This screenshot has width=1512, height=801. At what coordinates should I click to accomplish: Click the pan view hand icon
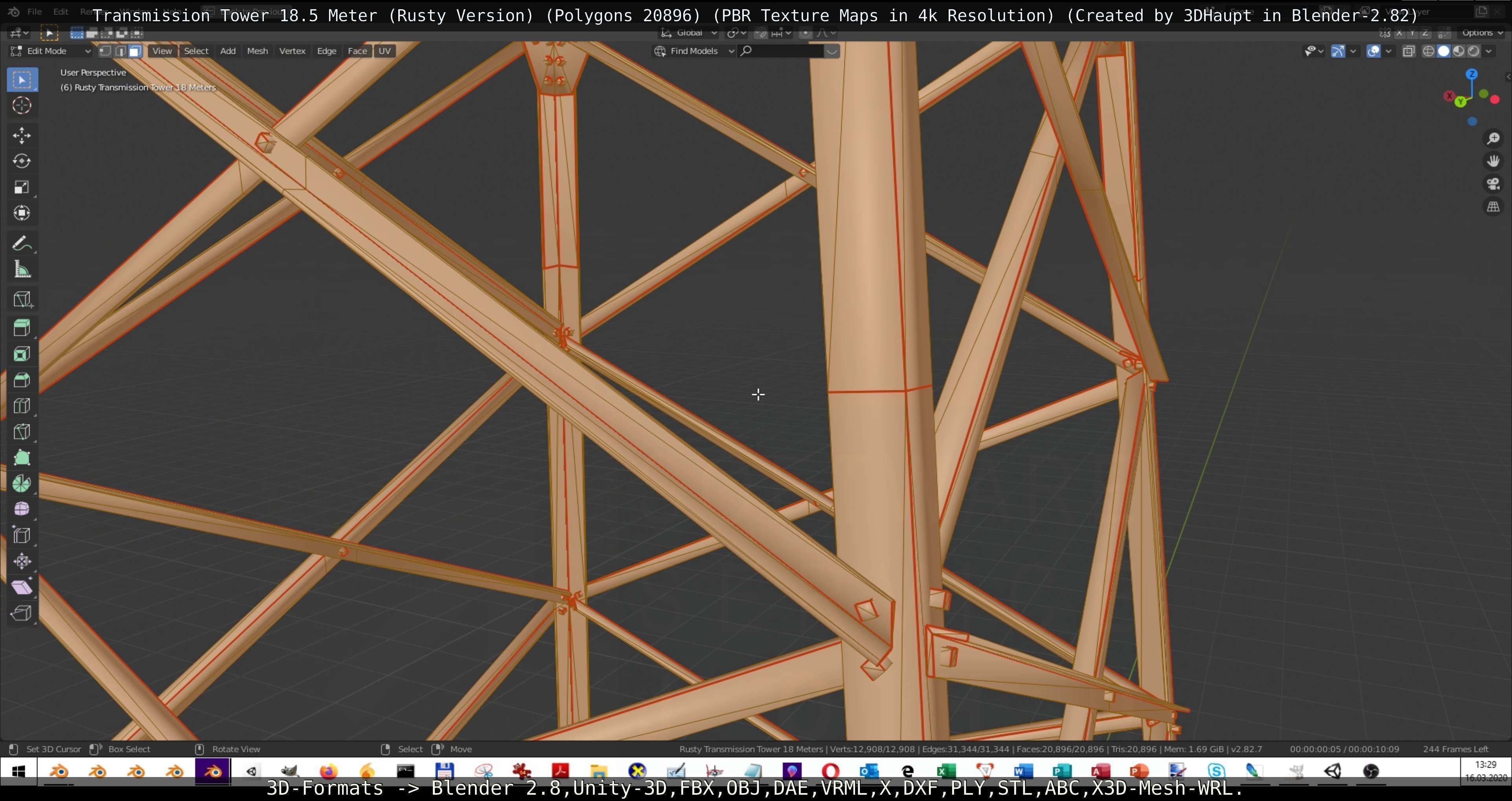tap(1493, 161)
